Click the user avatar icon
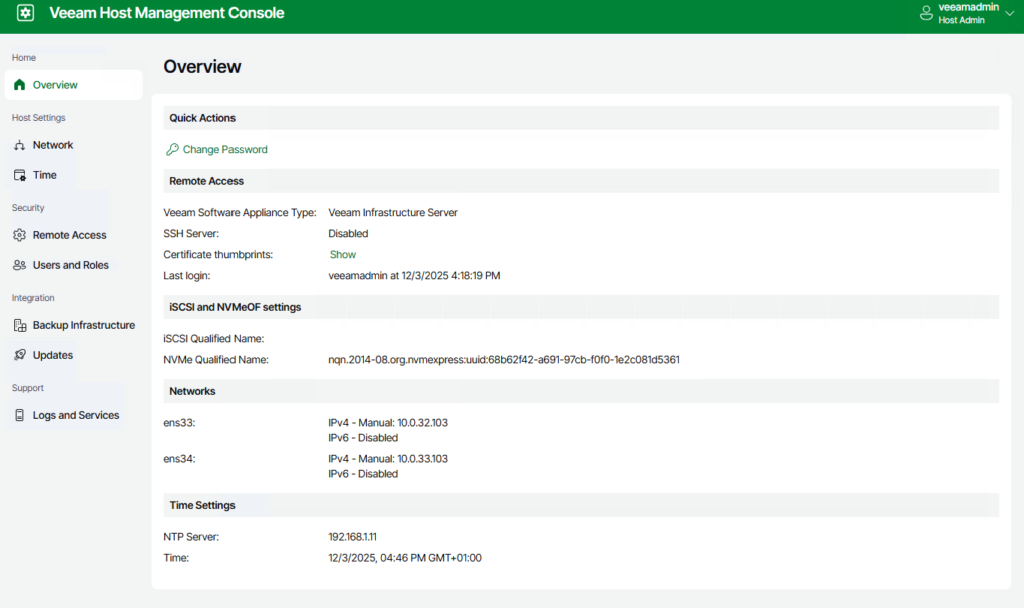 click(x=926, y=13)
